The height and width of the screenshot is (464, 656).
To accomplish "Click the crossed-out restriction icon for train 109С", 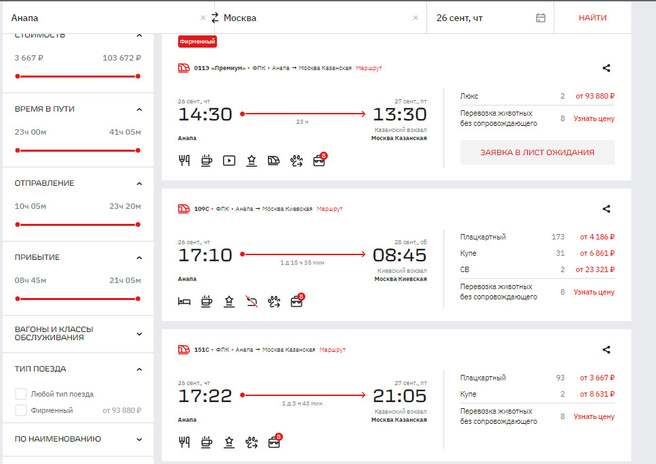I will click(x=251, y=301).
